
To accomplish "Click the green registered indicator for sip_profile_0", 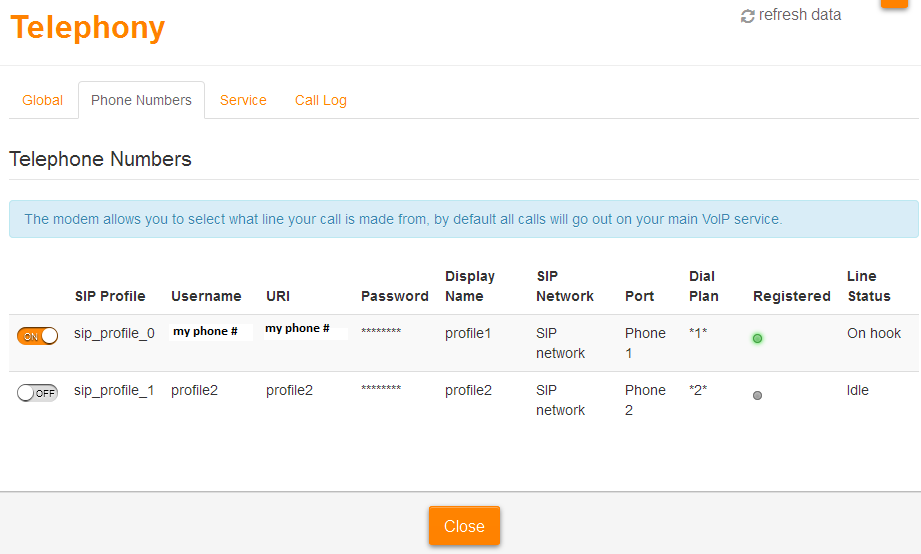I will (757, 338).
